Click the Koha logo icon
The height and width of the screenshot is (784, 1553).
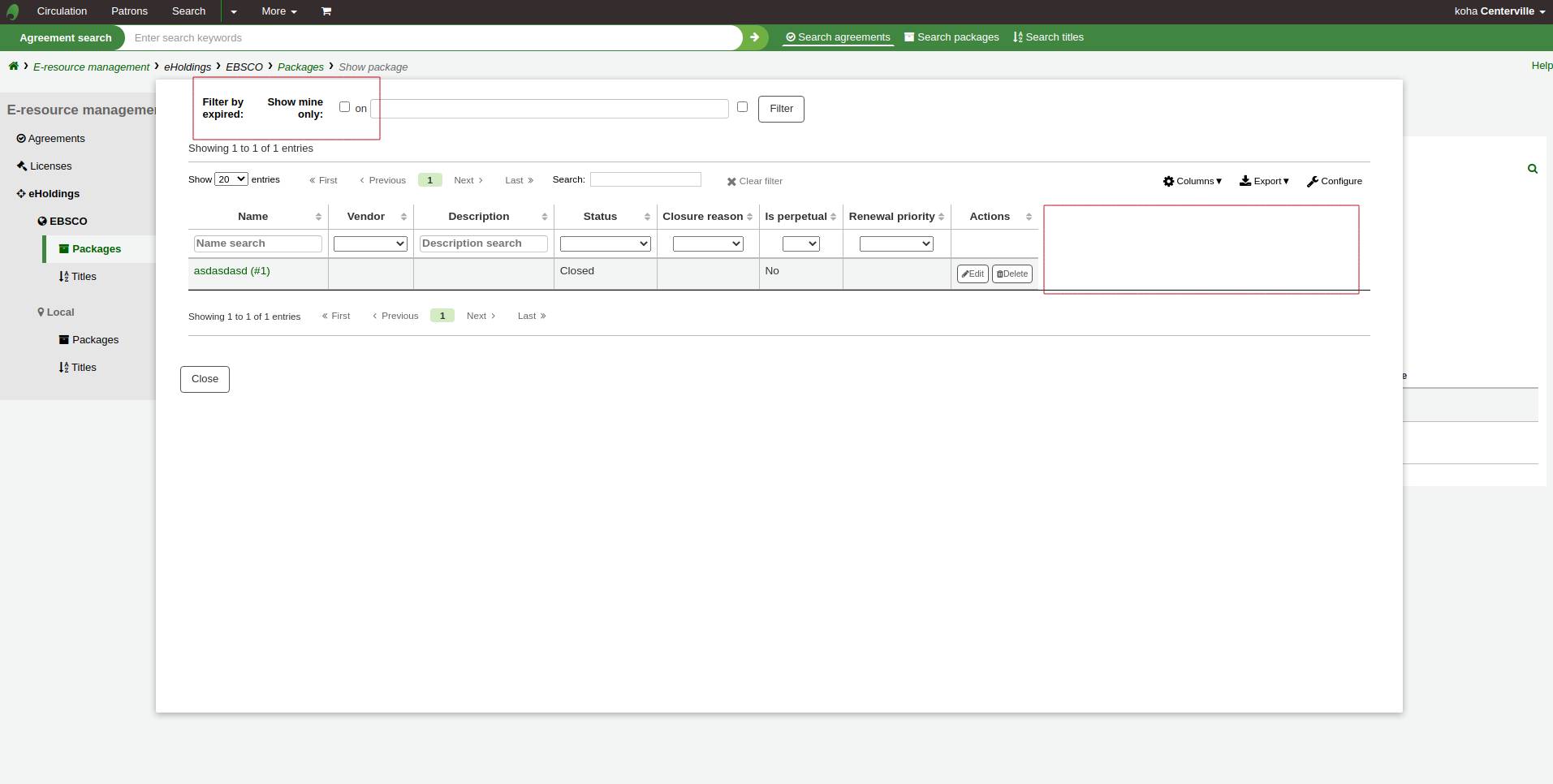(12, 11)
